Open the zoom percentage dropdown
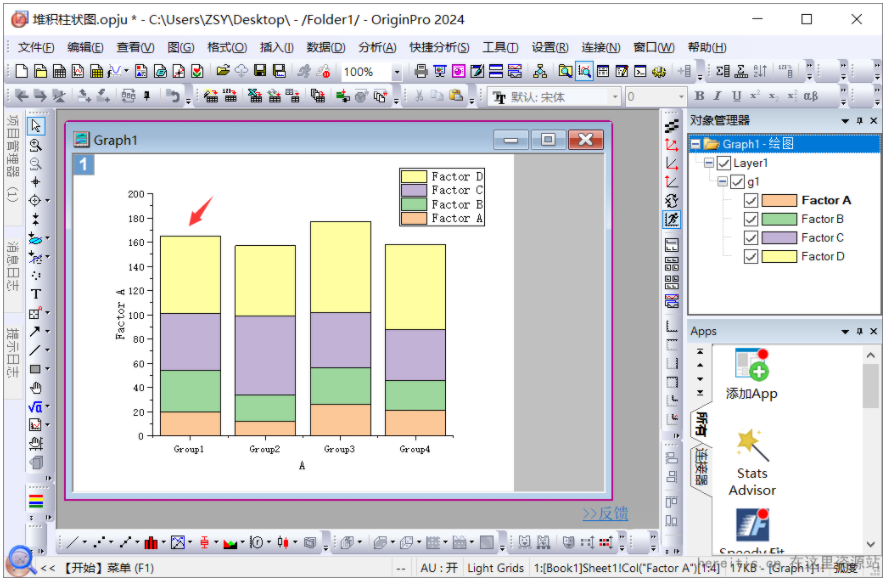The height and width of the screenshot is (581, 886). tap(397, 72)
